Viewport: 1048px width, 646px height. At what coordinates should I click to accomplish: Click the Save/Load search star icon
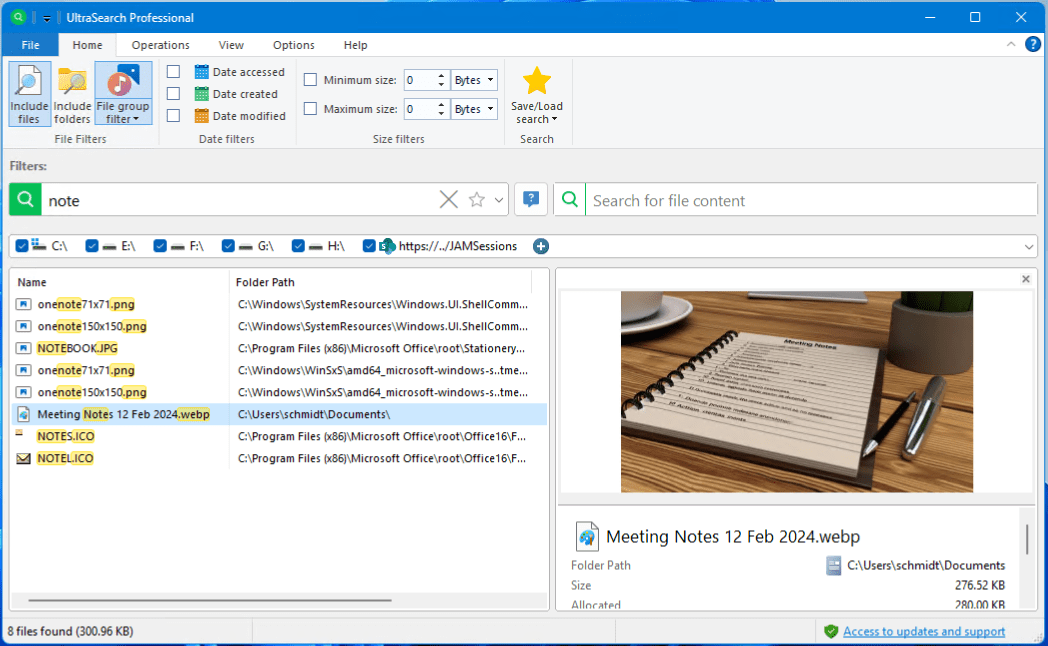(537, 83)
